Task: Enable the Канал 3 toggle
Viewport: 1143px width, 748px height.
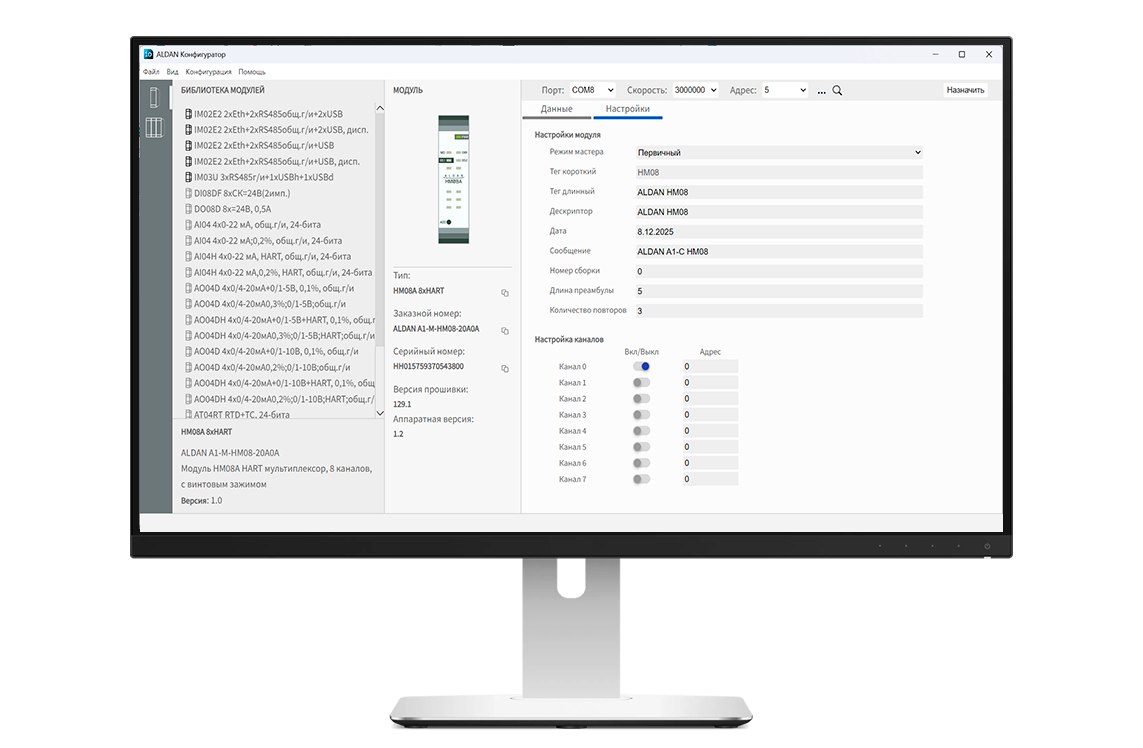Action: coord(641,415)
